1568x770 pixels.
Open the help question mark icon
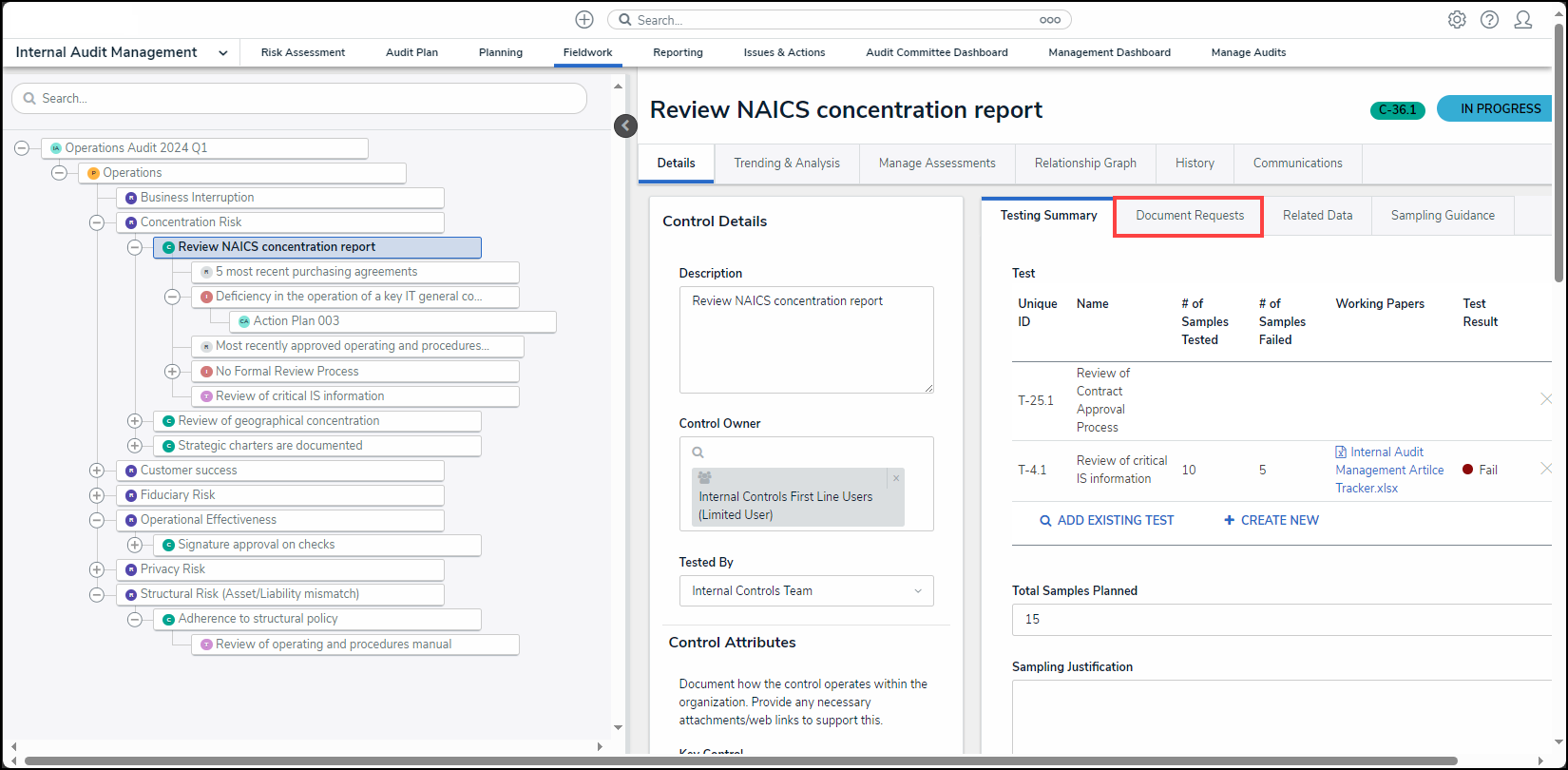coord(1489,20)
